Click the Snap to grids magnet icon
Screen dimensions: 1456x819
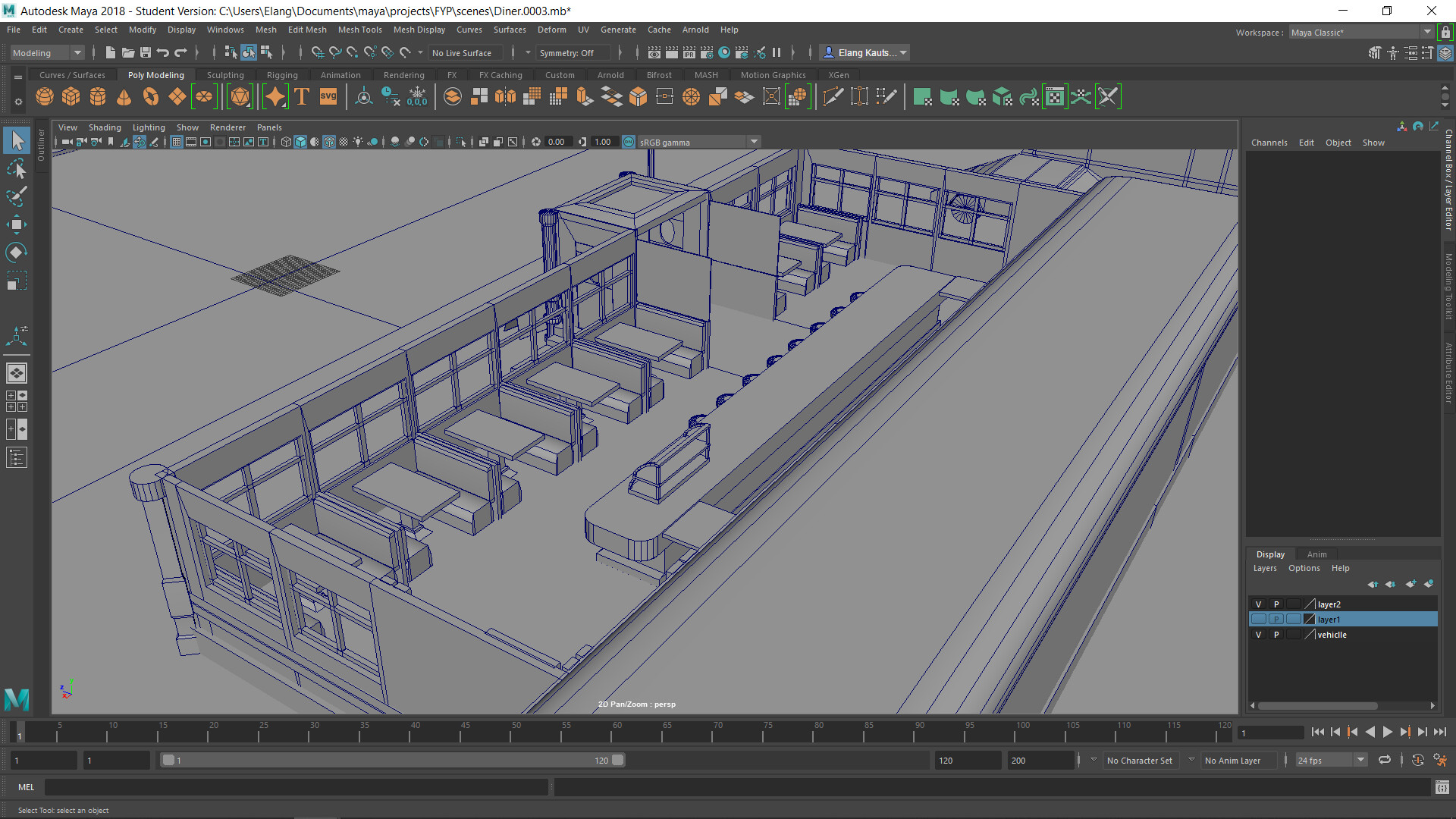click(318, 52)
